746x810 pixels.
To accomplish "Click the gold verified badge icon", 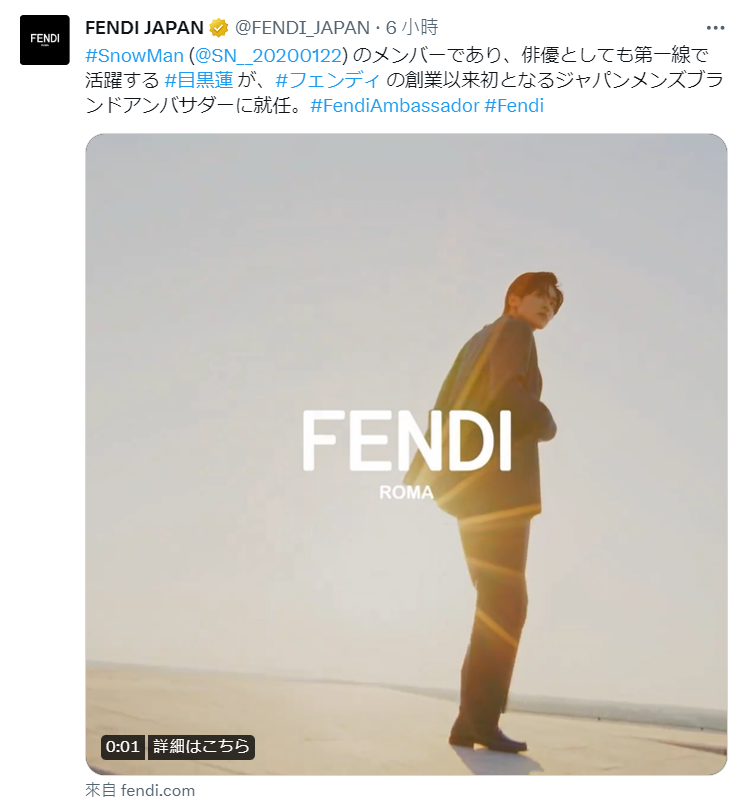I will 219,27.
